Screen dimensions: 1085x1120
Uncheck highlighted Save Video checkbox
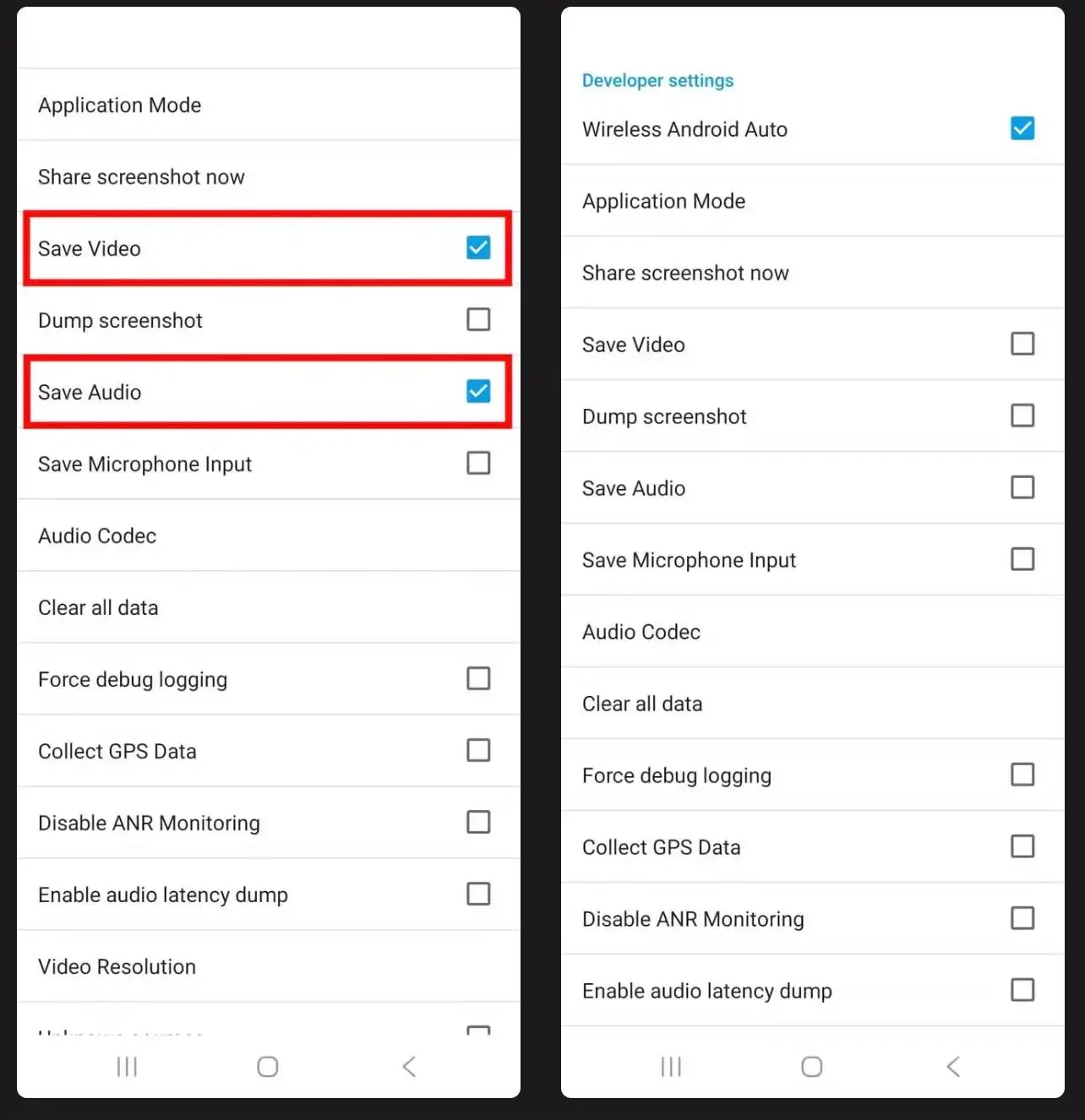[x=478, y=247]
